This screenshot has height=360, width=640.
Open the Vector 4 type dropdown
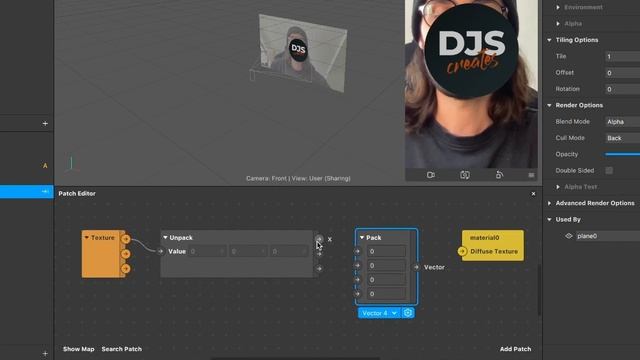tap(380, 313)
